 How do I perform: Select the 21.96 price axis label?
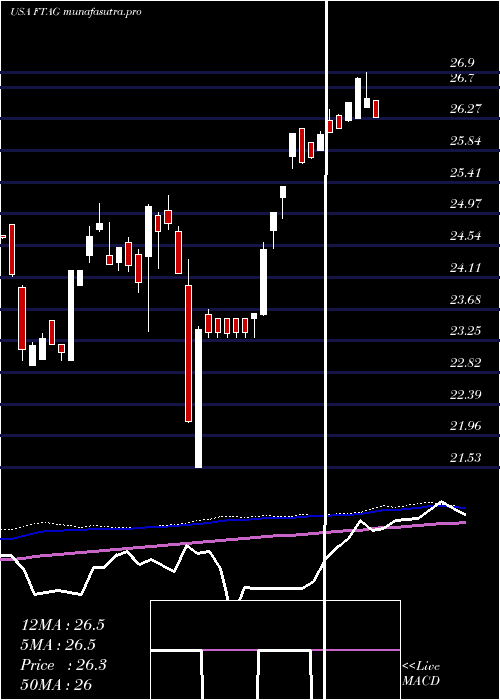[x=466, y=426]
